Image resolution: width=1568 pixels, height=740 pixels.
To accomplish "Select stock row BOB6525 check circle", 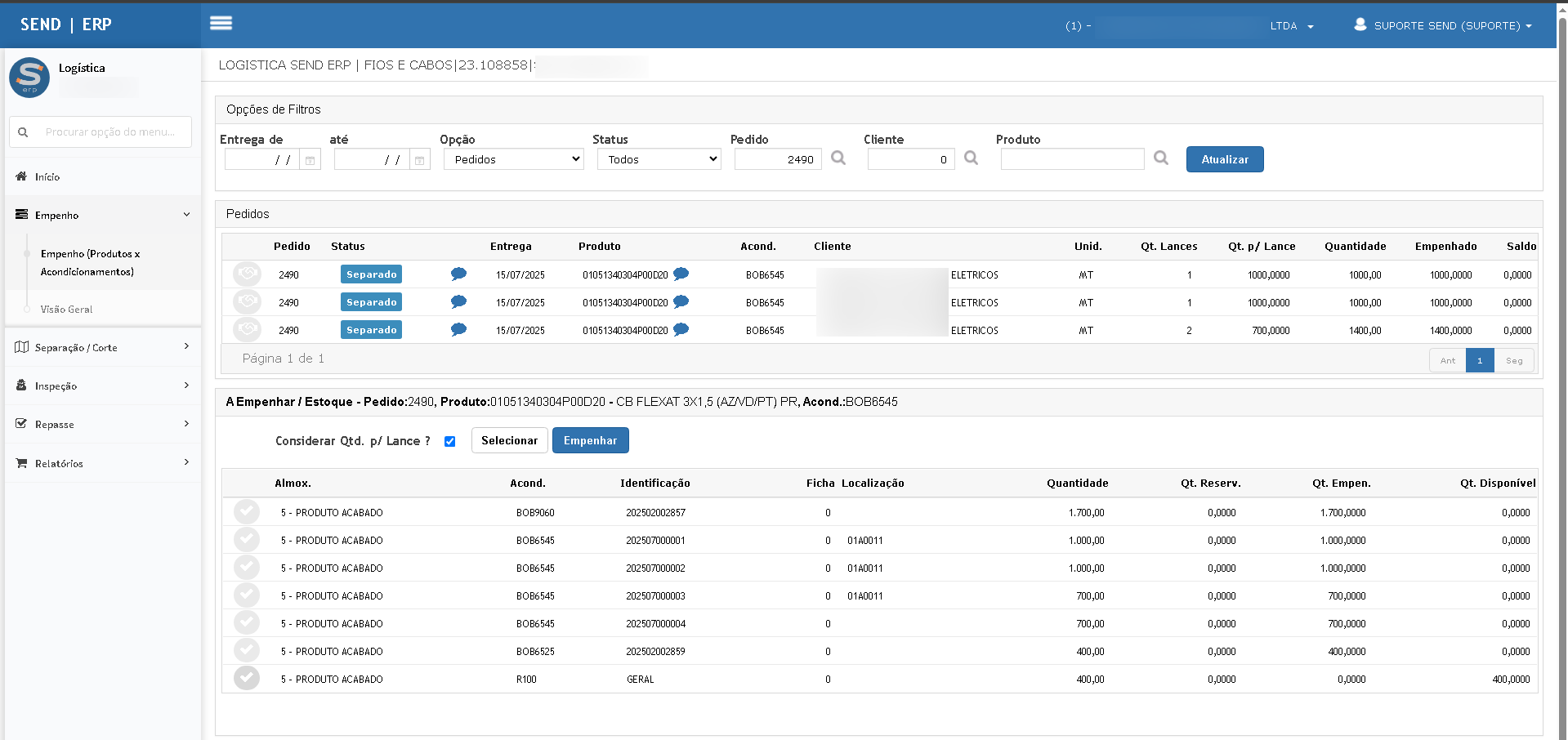I will 247,651.
